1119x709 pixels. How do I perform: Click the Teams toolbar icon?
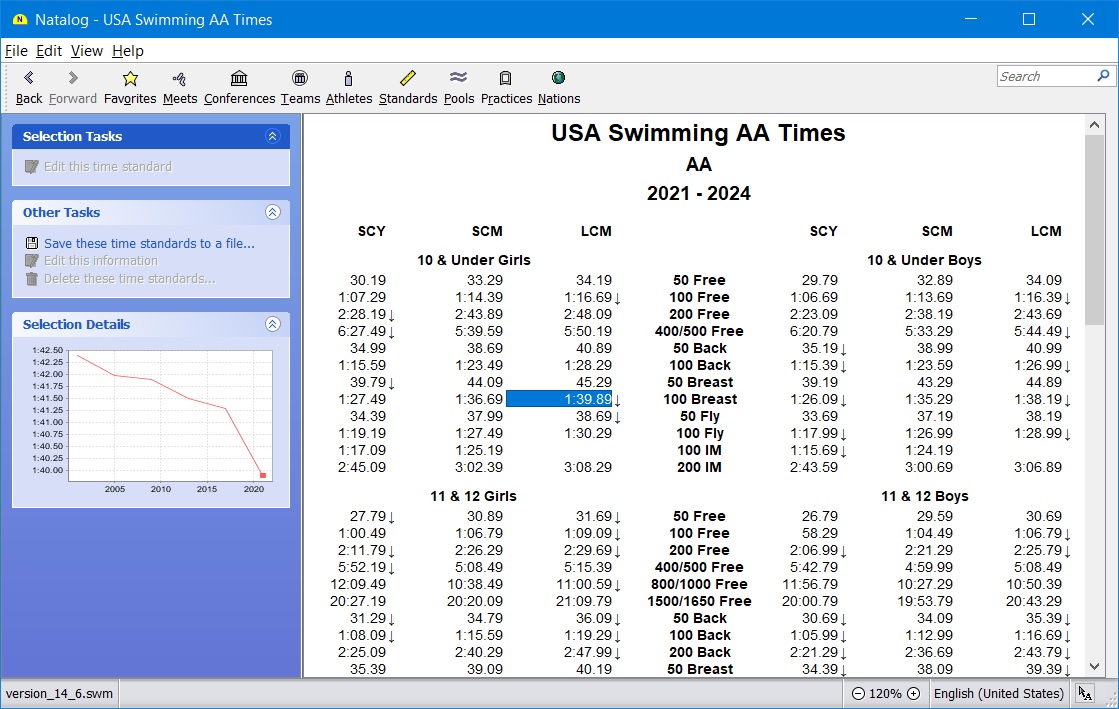pos(300,86)
